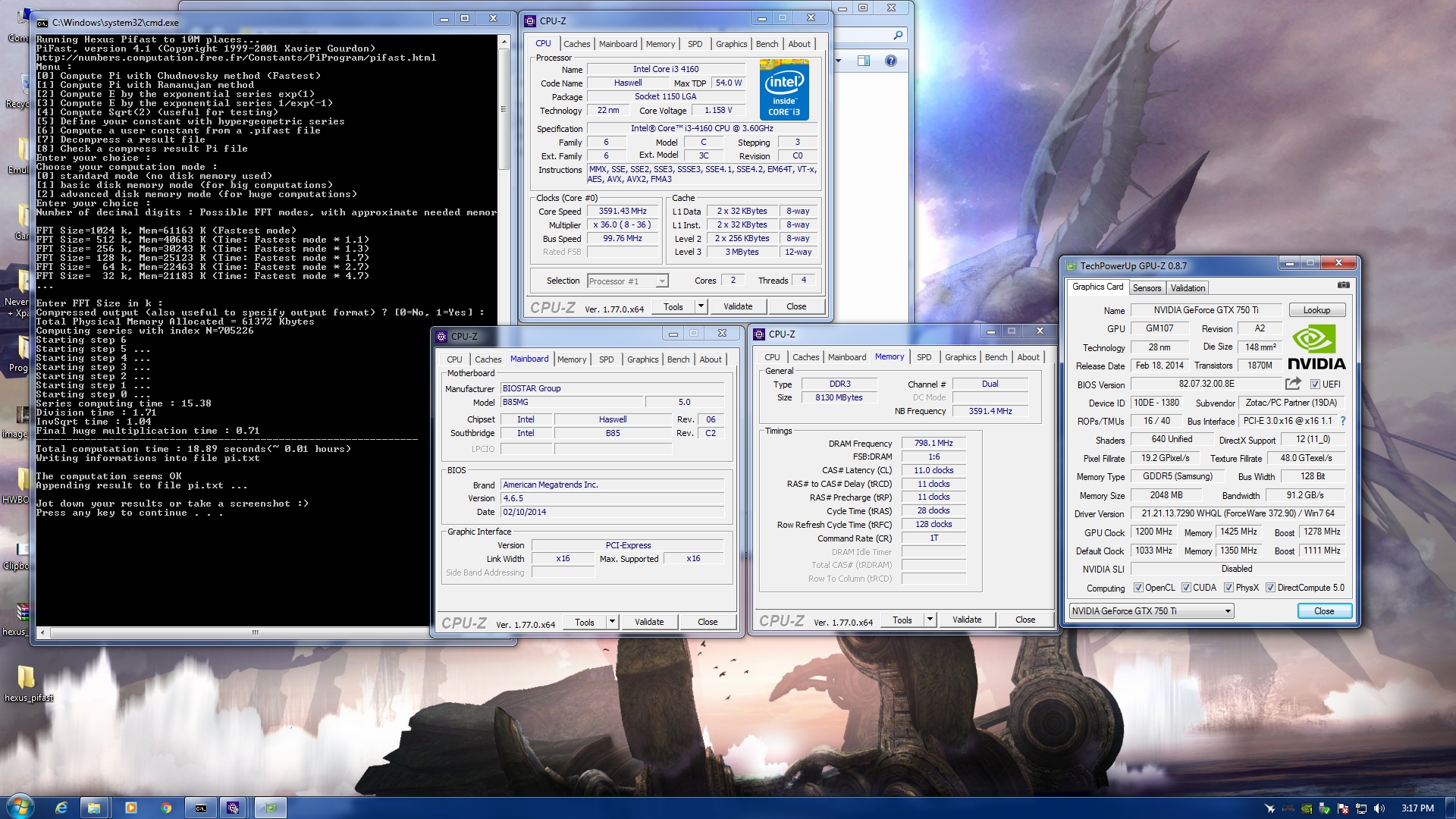
Task: Select the SPD tab in the CPU-Z Memory window
Action: (924, 357)
